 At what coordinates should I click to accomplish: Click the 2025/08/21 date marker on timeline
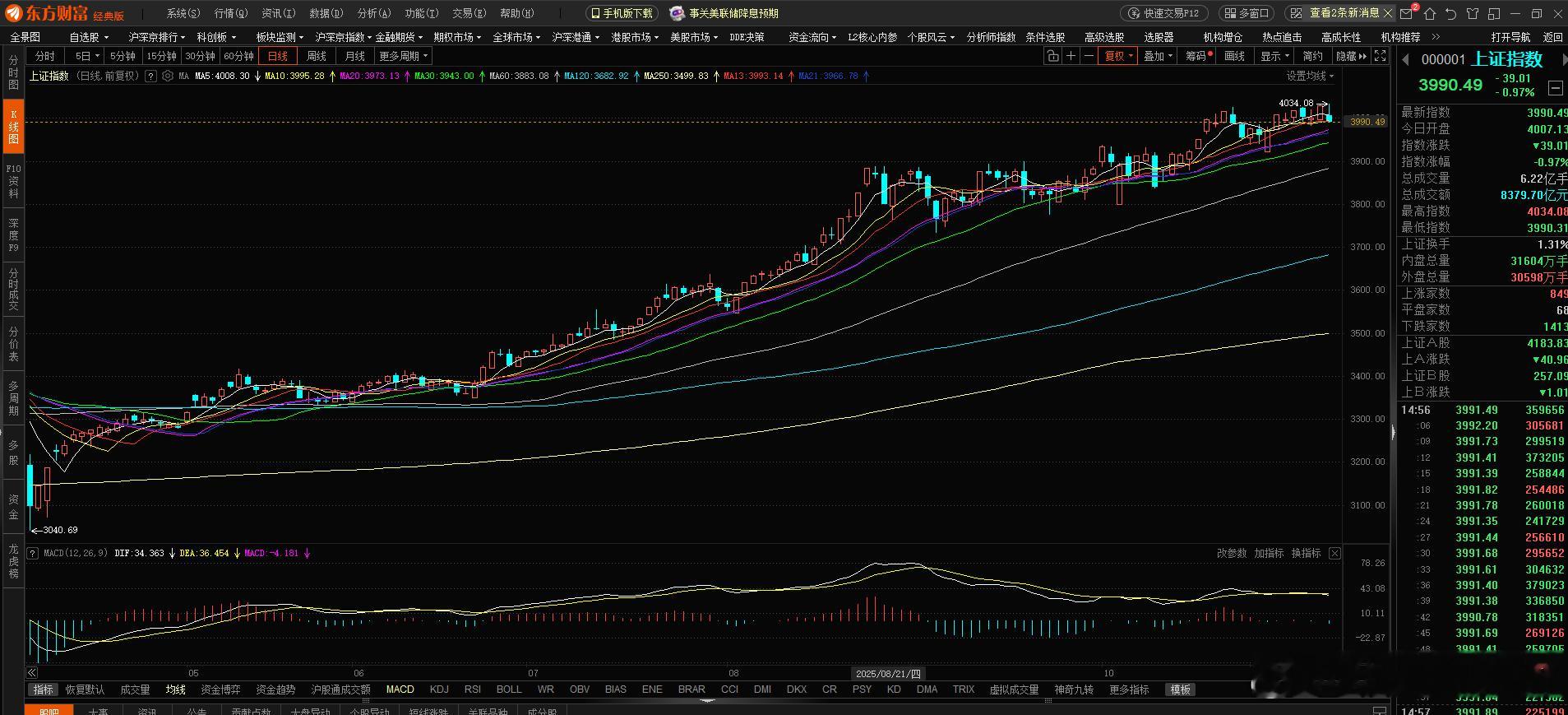pos(888,673)
